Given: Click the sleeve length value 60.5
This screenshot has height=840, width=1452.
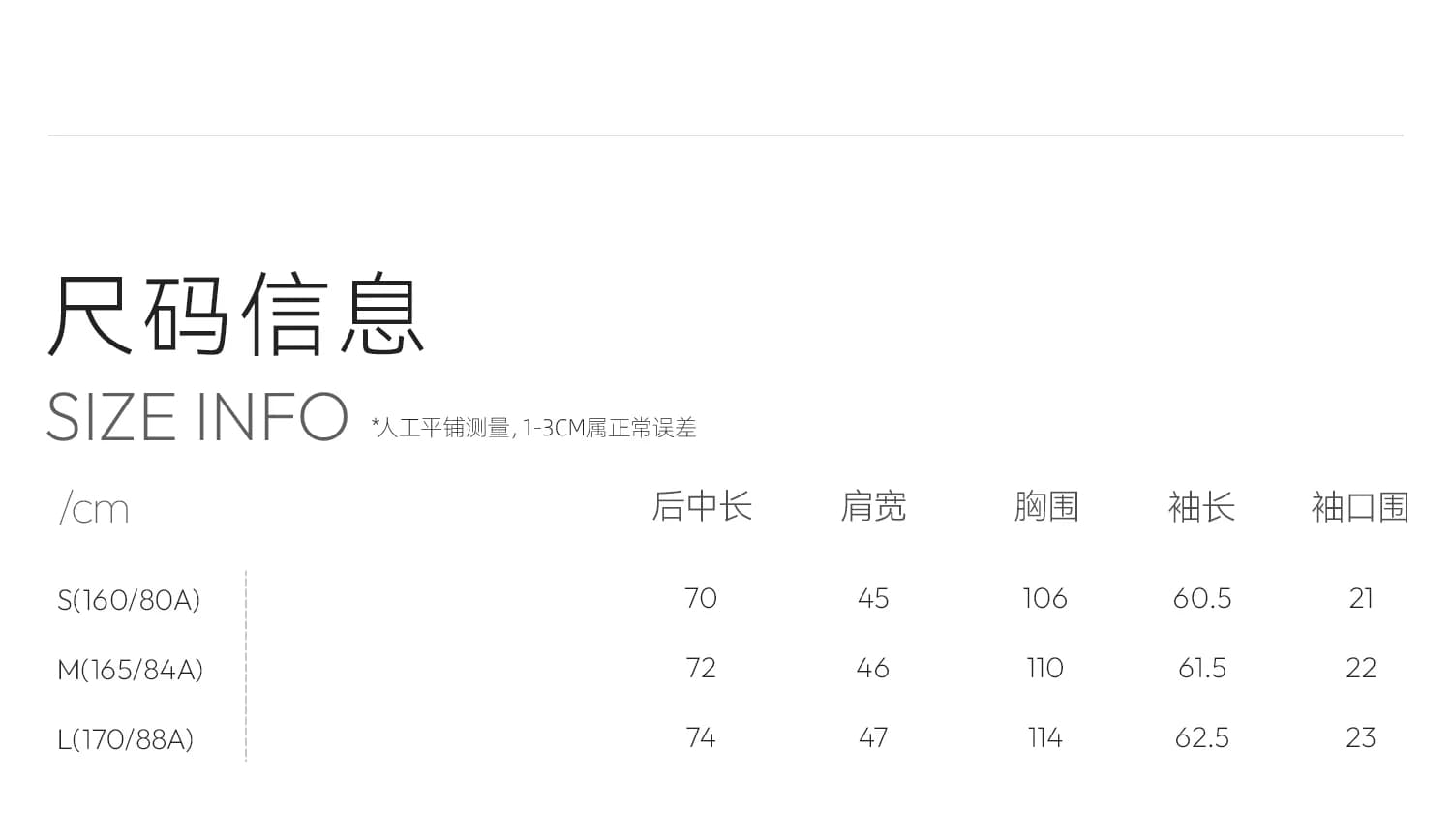Looking at the screenshot, I should (1202, 598).
